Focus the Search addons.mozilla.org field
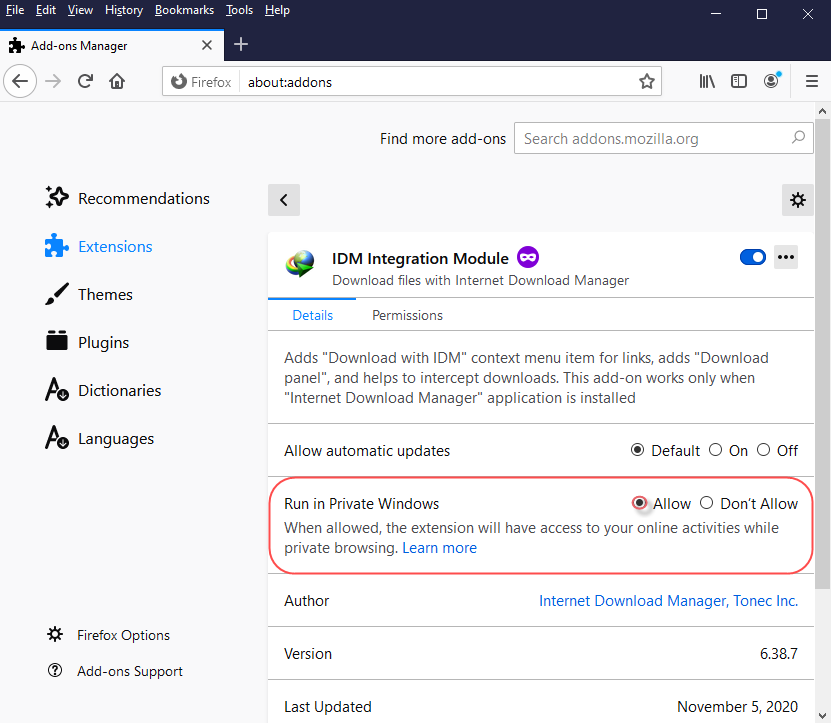This screenshot has width=831, height=723. pyautogui.click(x=664, y=138)
